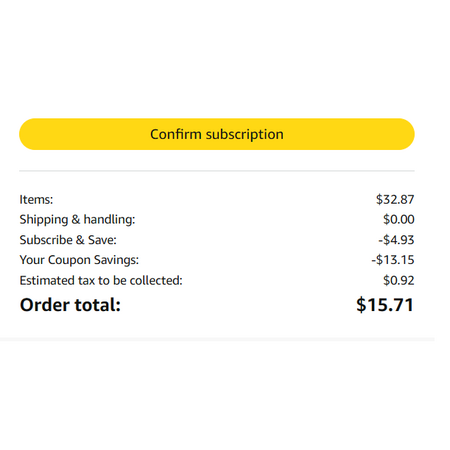Select the Subscribe & Save label
This screenshot has width=450, height=450.
point(68,240)
